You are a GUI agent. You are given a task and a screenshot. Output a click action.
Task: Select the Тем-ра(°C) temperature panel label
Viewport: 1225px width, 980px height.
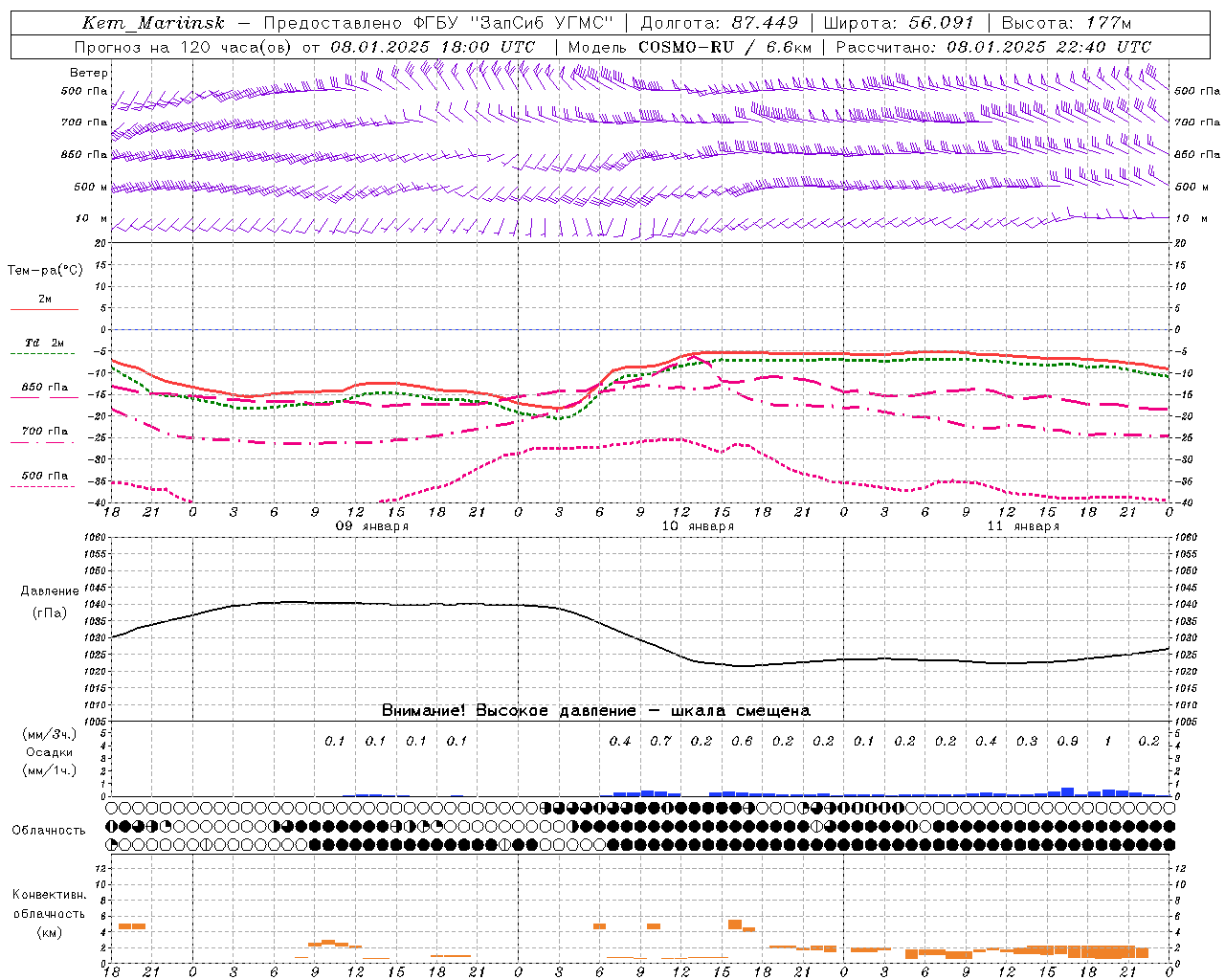point(45,271)
